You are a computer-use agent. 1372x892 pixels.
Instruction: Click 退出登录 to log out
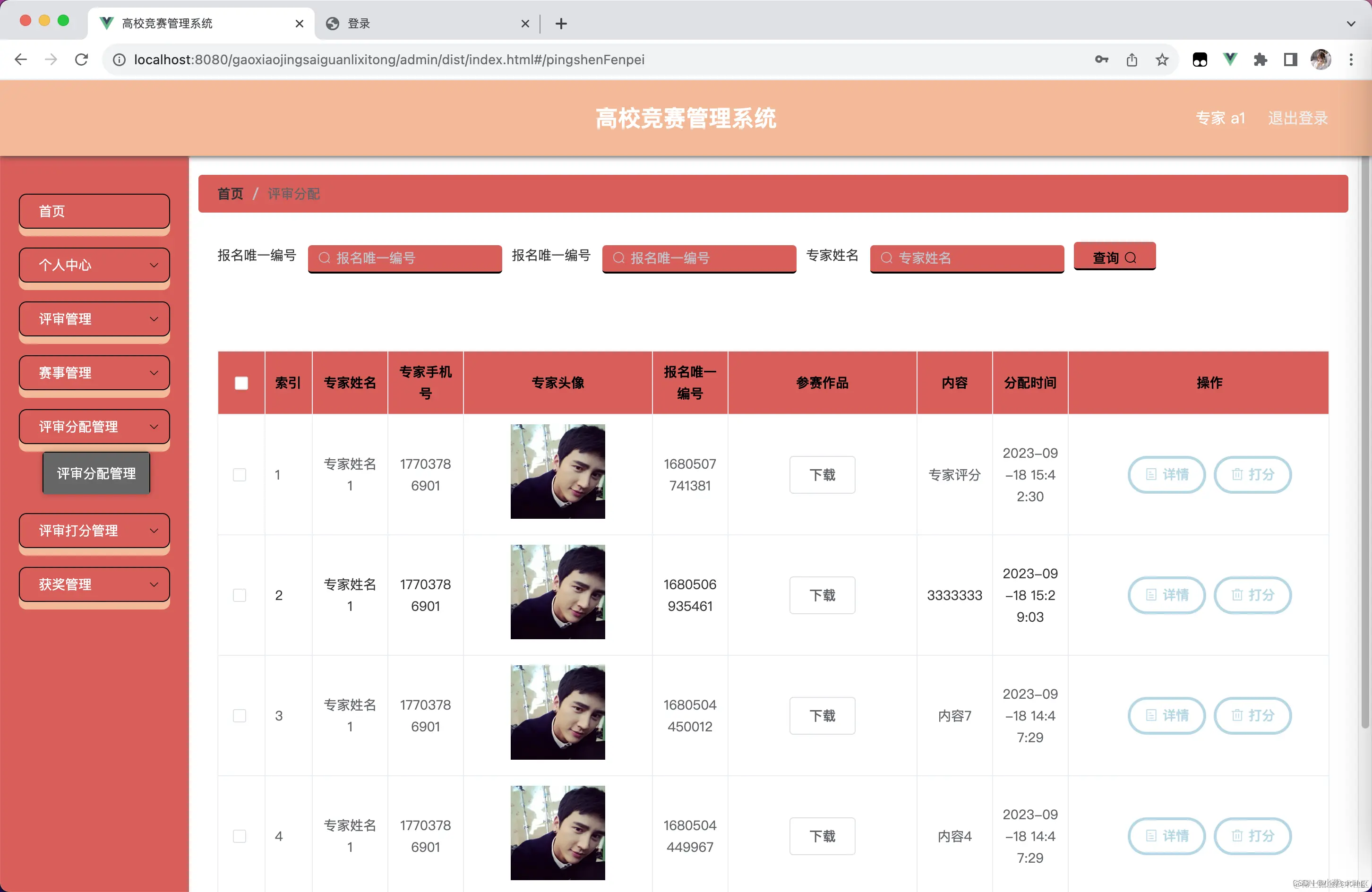(x=1298, y=118)
